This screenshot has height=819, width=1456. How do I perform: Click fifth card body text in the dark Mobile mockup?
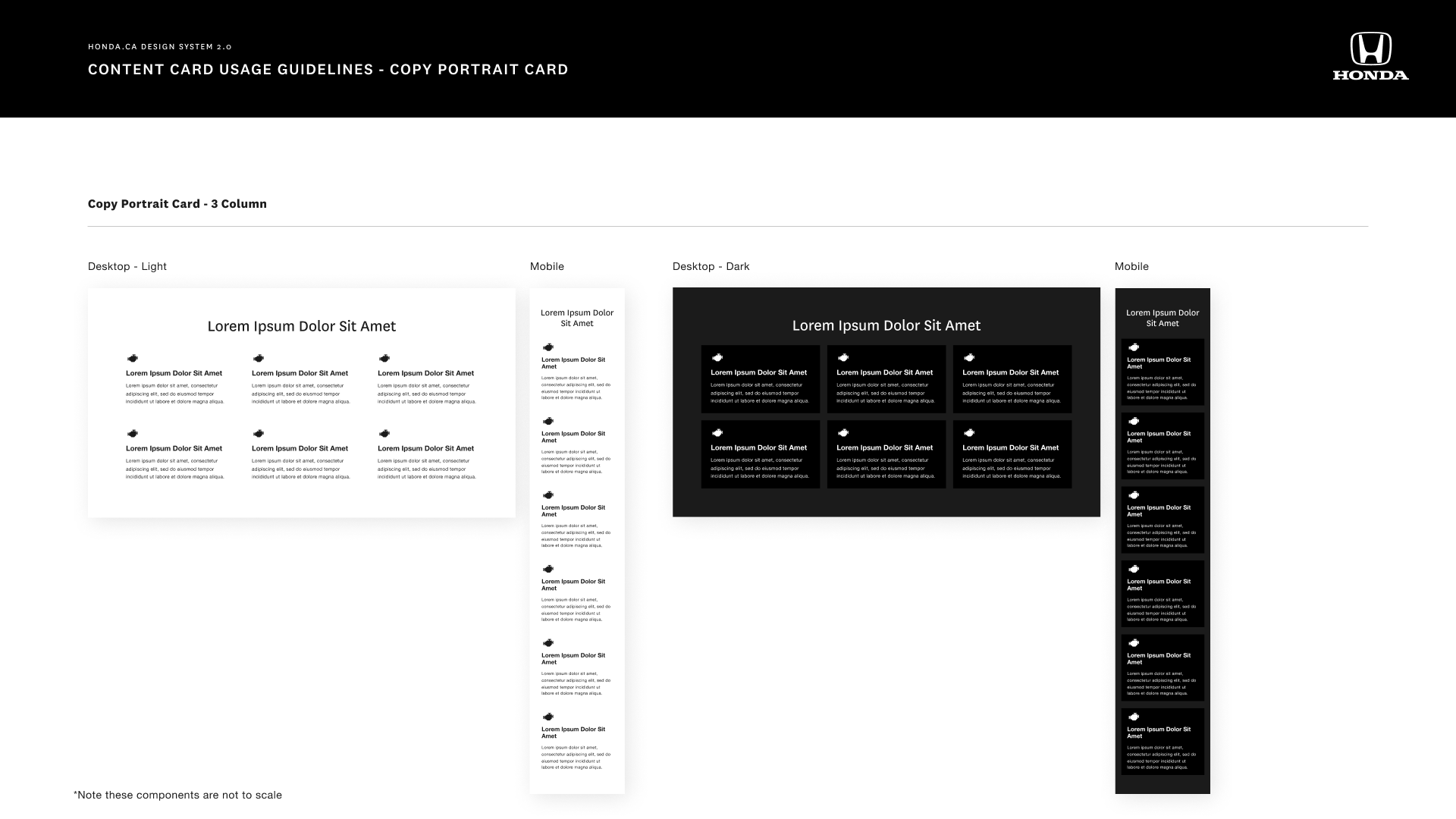pos(1161,683)
